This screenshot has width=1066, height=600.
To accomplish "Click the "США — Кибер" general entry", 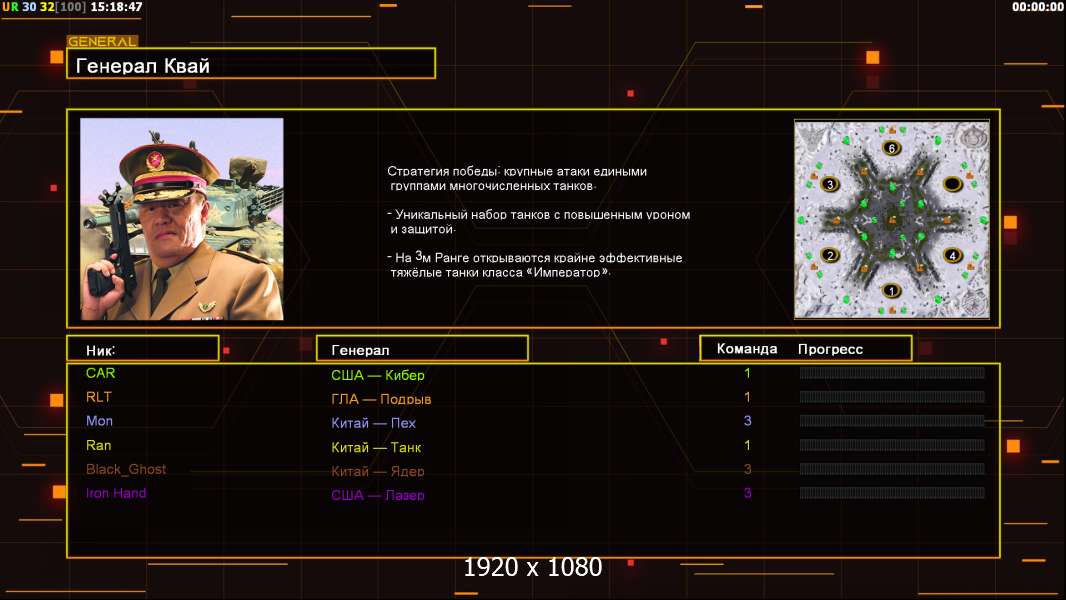I will pyautogui.click(x=378, y=375).
